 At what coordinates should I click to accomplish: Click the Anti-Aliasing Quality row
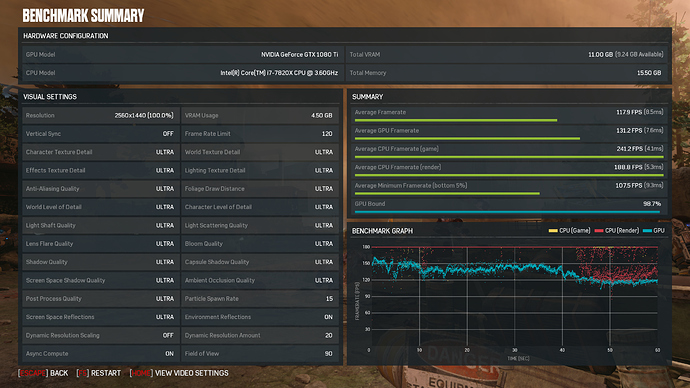[101, 189]
